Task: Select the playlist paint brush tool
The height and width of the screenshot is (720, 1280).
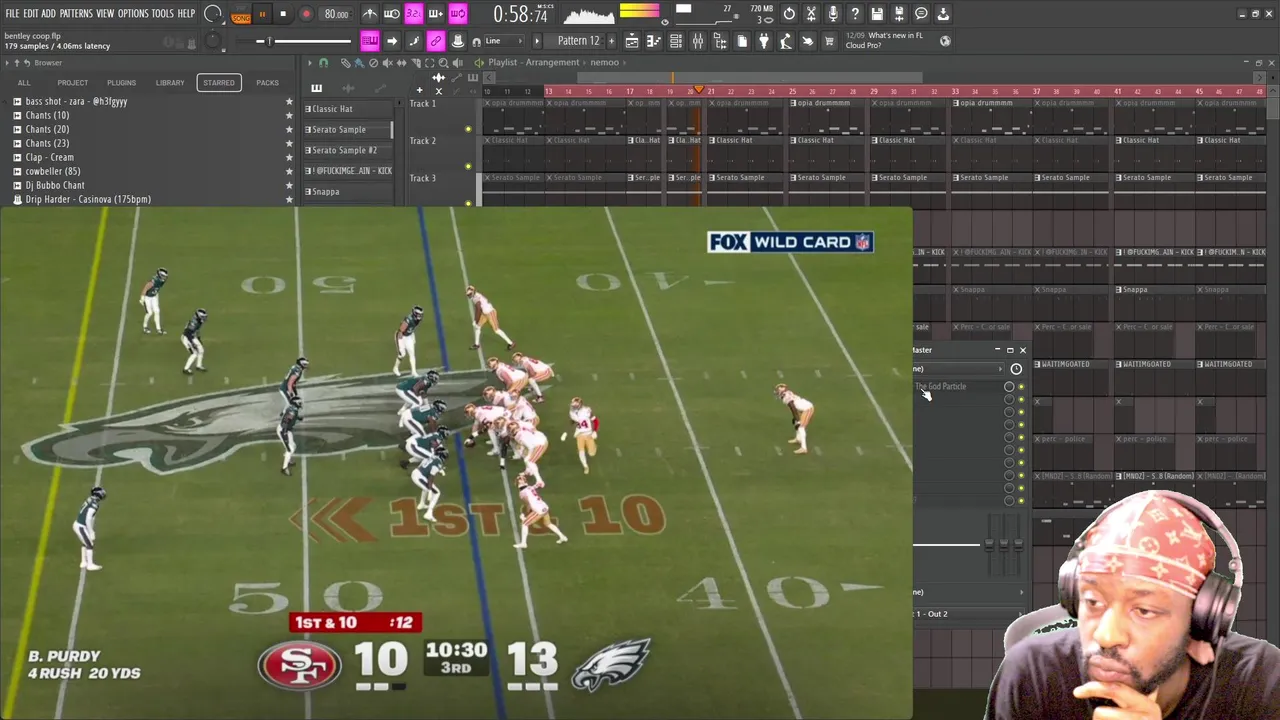Action: pyautogui.click(x=359, y=63)
